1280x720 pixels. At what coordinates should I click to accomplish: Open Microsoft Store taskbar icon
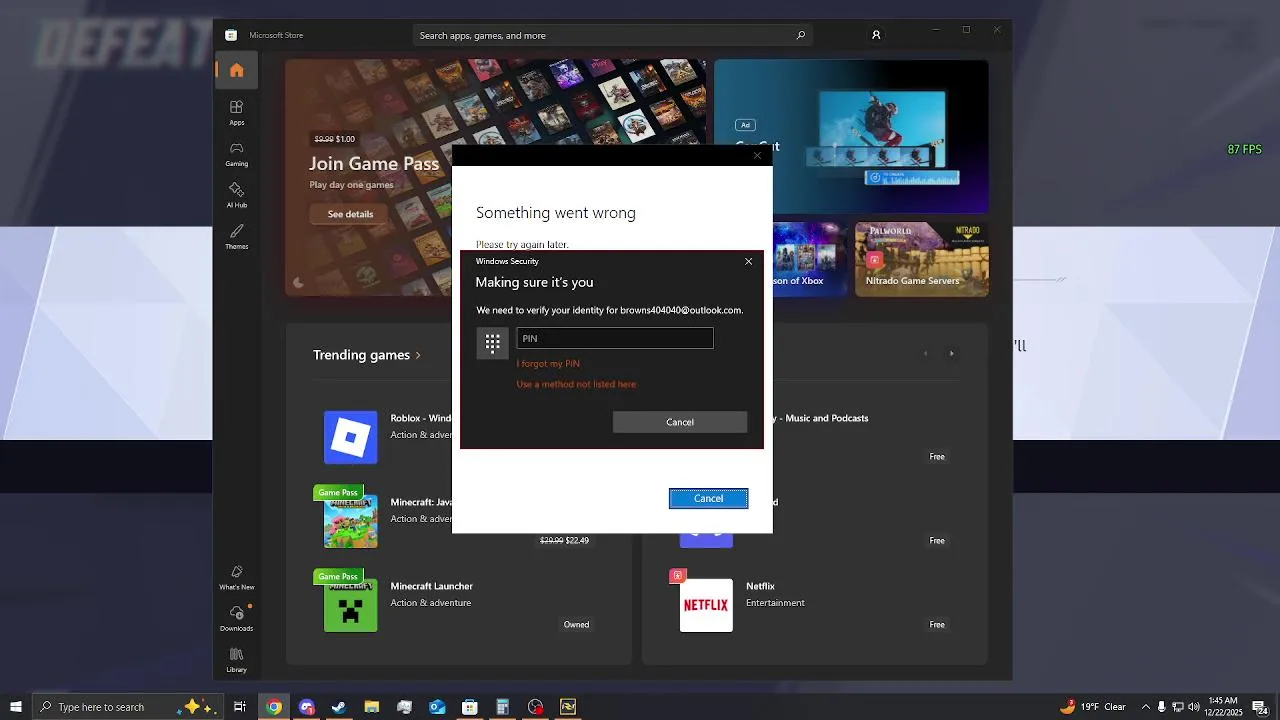pyautogui.click(x=470, y=707)
